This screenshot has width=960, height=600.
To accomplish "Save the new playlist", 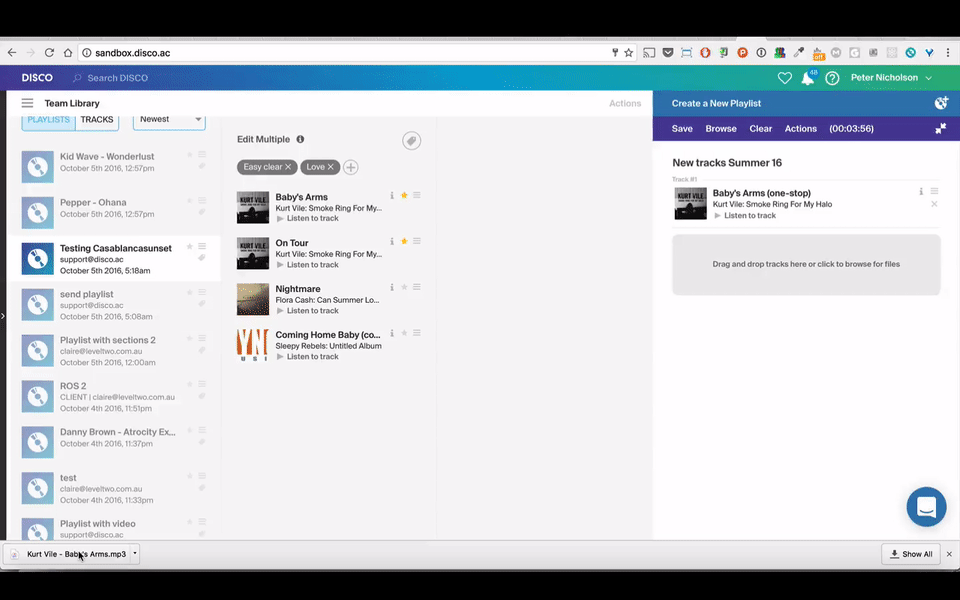I will [682, 129].
